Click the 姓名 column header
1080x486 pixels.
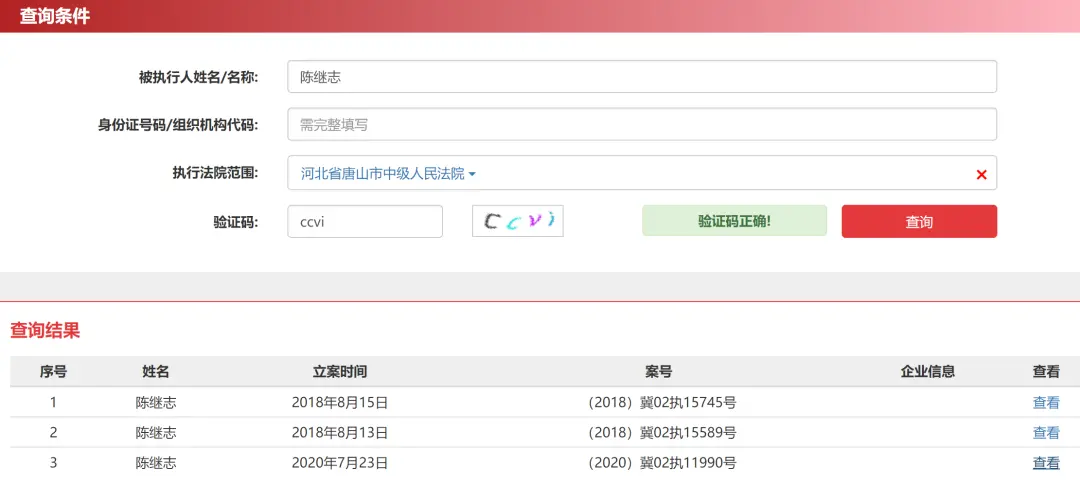pos(156,372)
